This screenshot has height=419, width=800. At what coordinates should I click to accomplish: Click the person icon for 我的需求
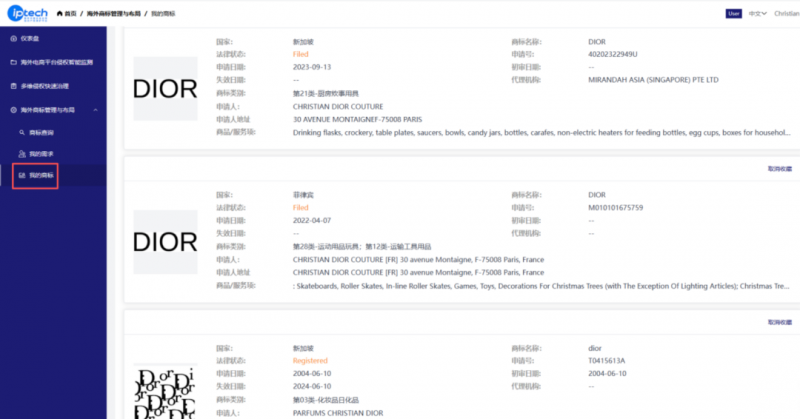(x=21, y=153)
